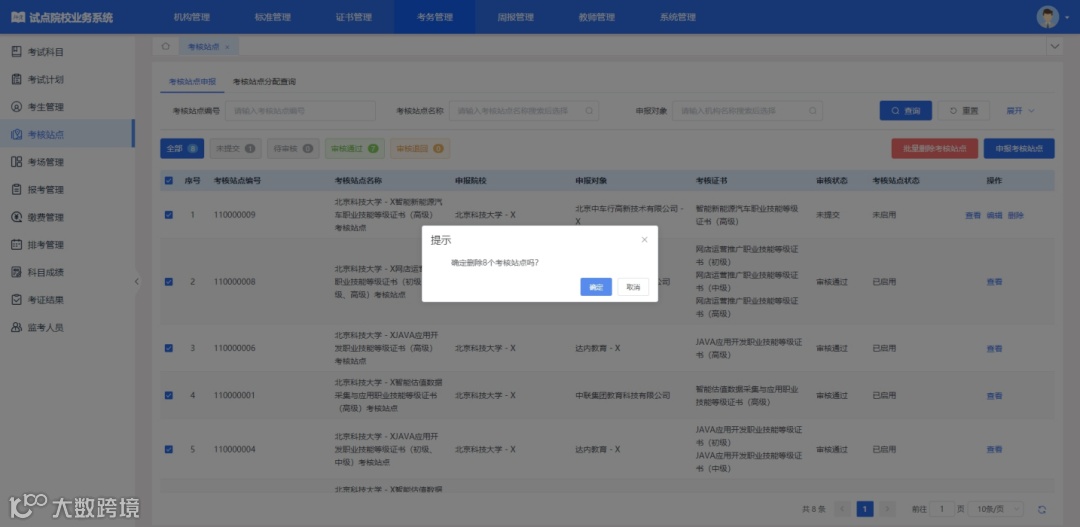Confirm deletion with the 确定 button
The width and height of the screenshot is (1080, 527).
coord(596,287)
